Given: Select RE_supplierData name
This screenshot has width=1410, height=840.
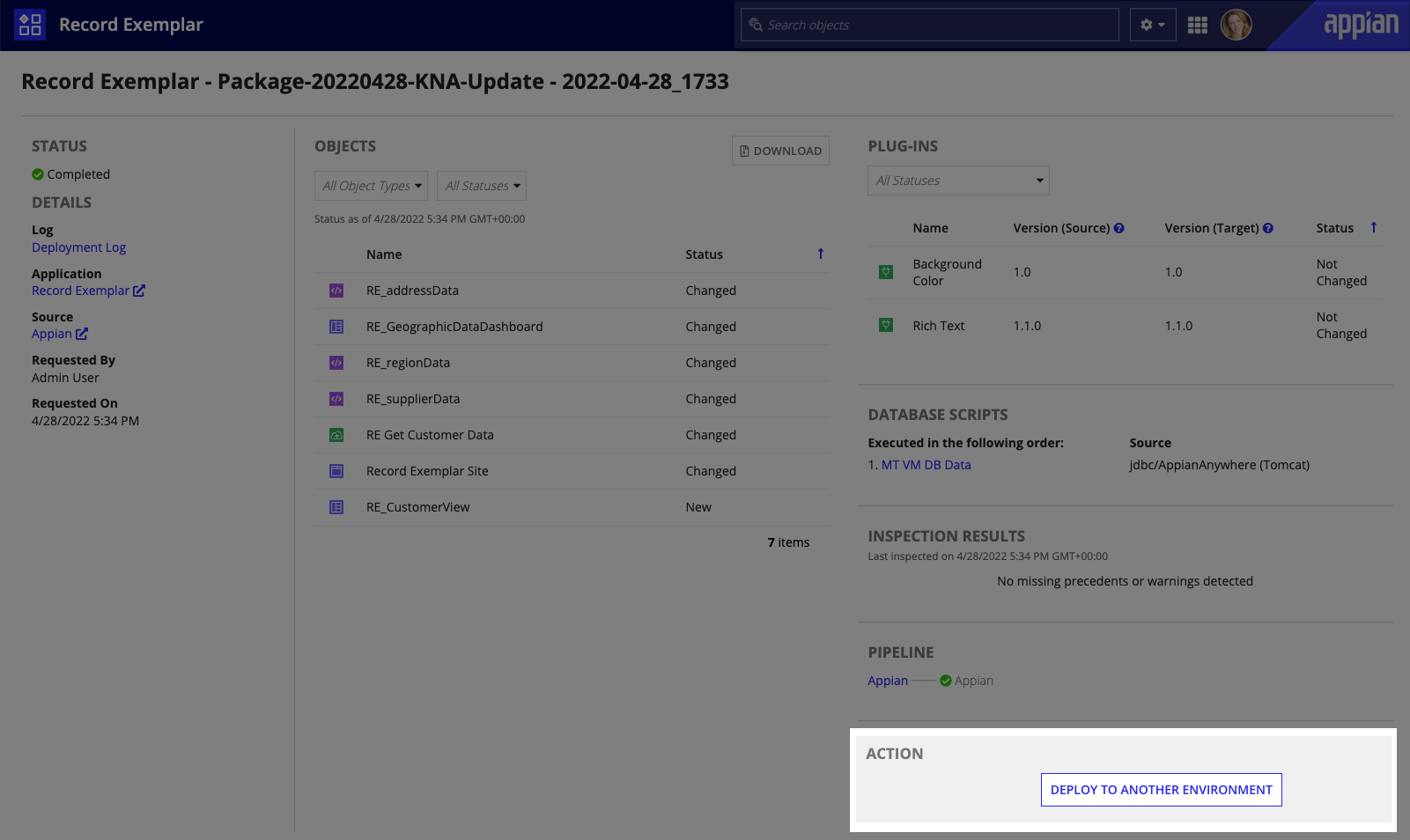Looking at the screenshot, I should click(x=413, y=399).
